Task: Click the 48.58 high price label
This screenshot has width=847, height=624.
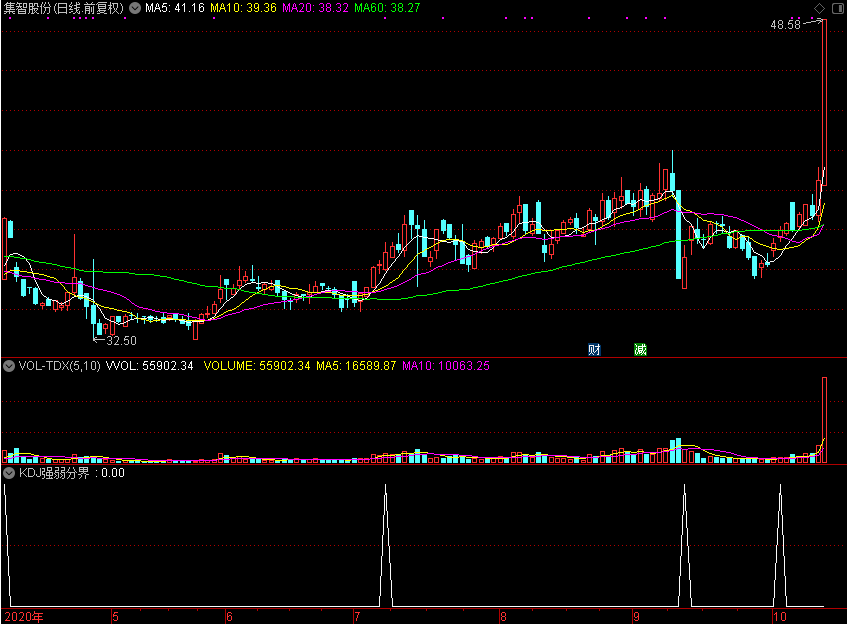Action: point(785,25)
